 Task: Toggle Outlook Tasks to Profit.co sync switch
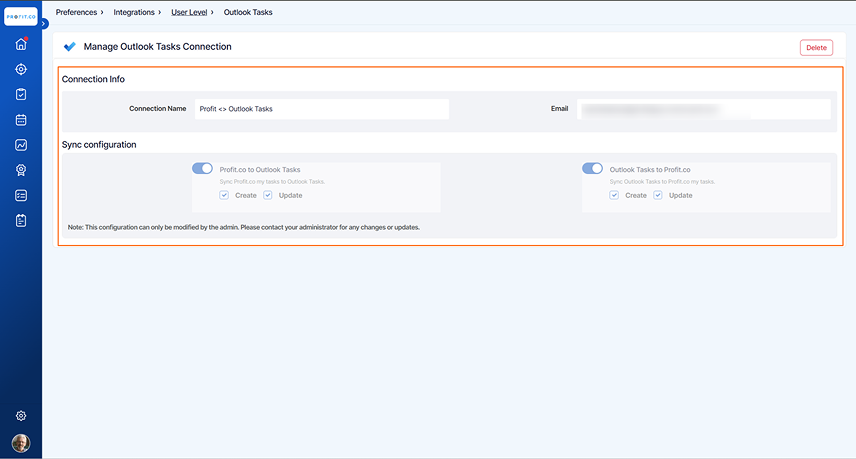[x=592, y=169]
